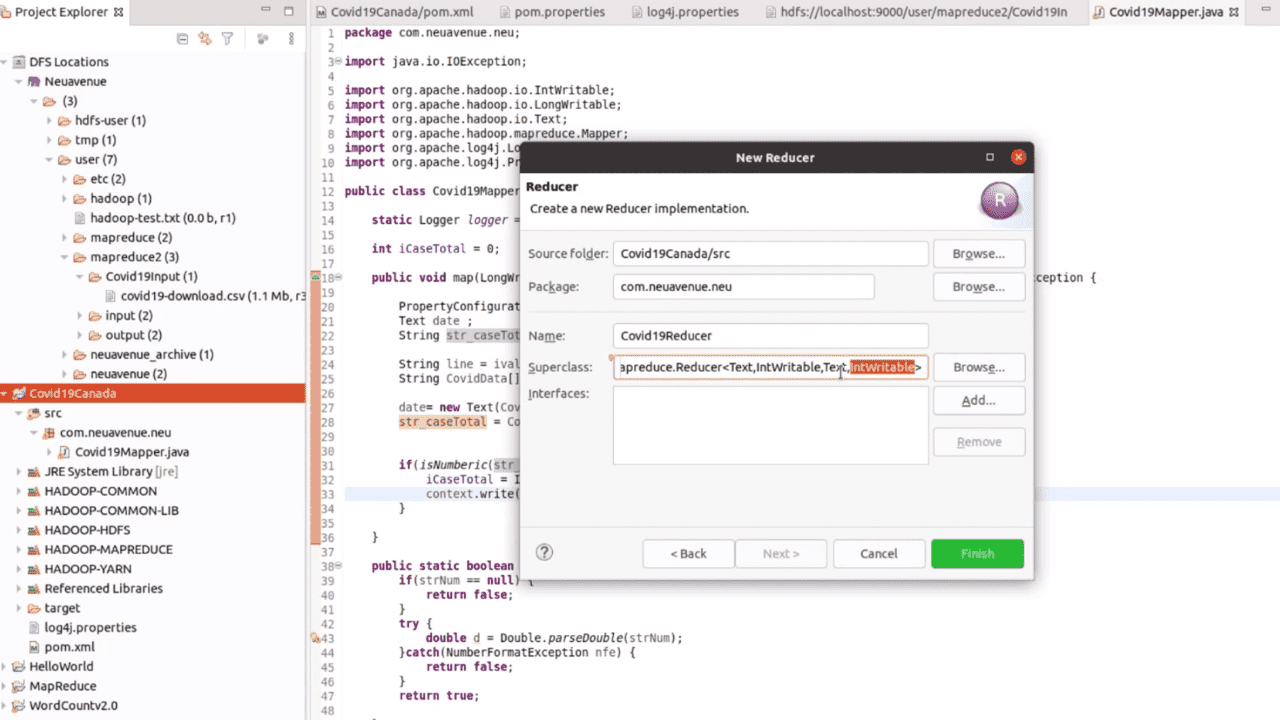
Task: Select log4j.properties in the project tree
Action: click(x=91, y=628)
